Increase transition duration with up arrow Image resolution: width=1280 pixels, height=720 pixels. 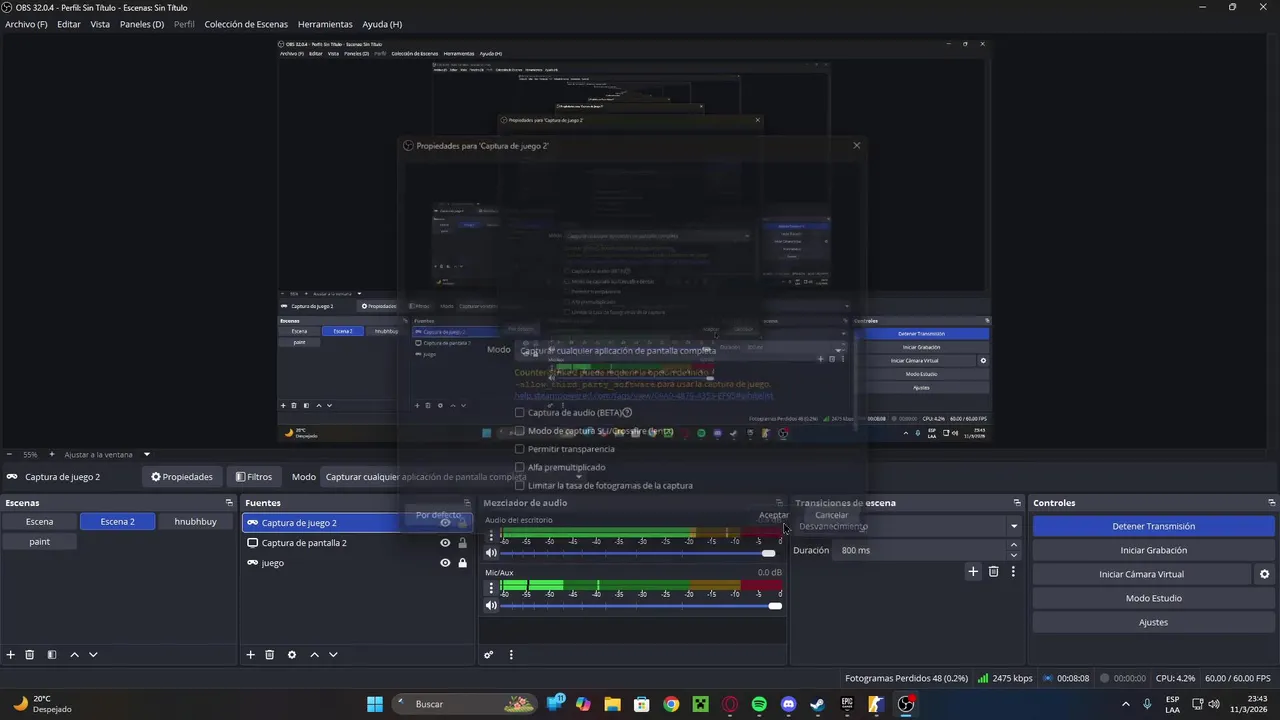[x=1014, y=545]
